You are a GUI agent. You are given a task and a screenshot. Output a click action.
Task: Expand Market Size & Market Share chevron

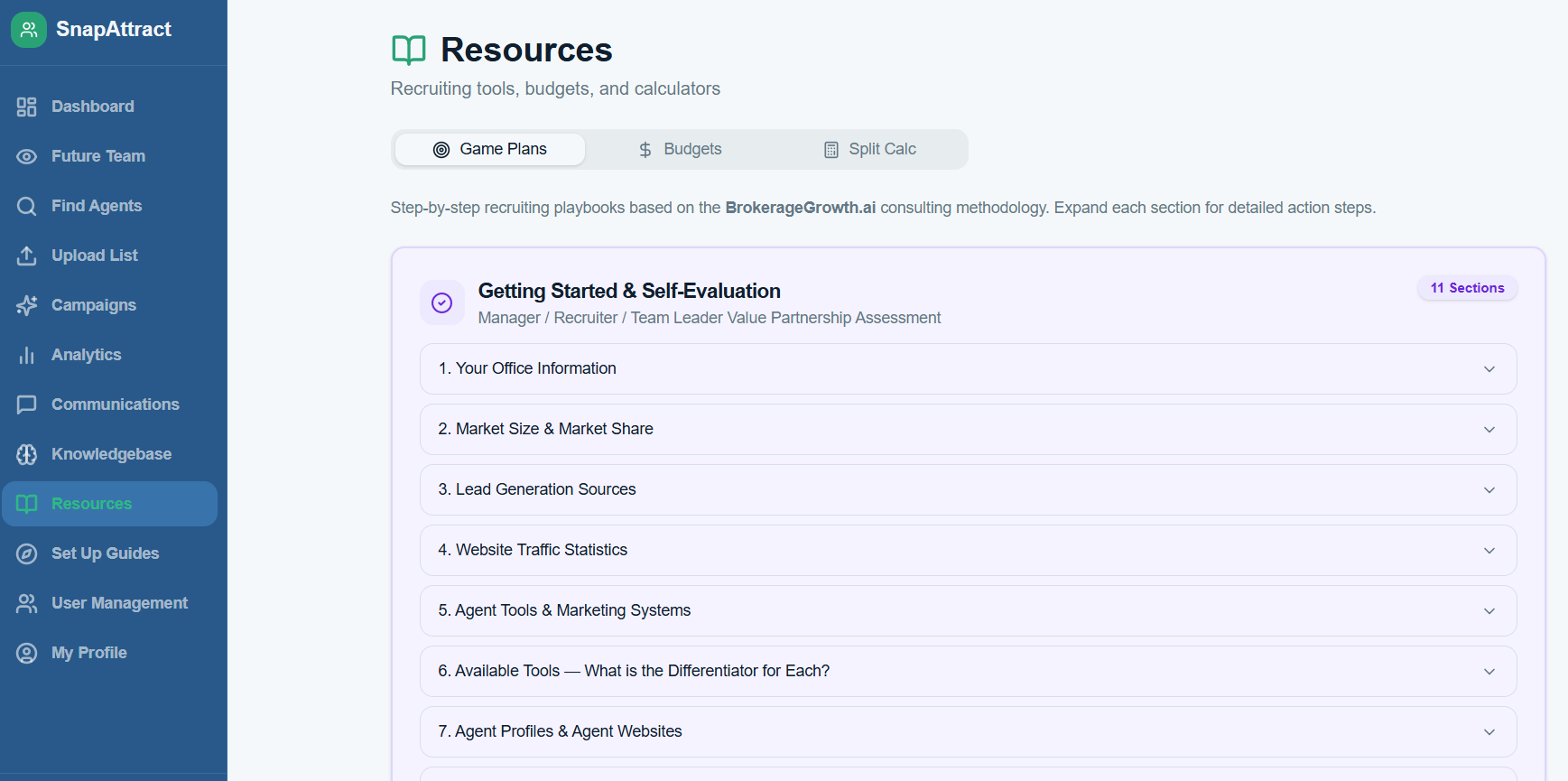[1489, 430]
